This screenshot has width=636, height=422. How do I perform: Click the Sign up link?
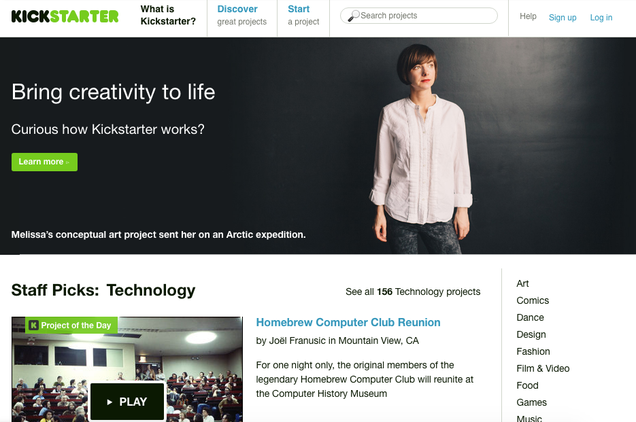[x=563, y=17]
